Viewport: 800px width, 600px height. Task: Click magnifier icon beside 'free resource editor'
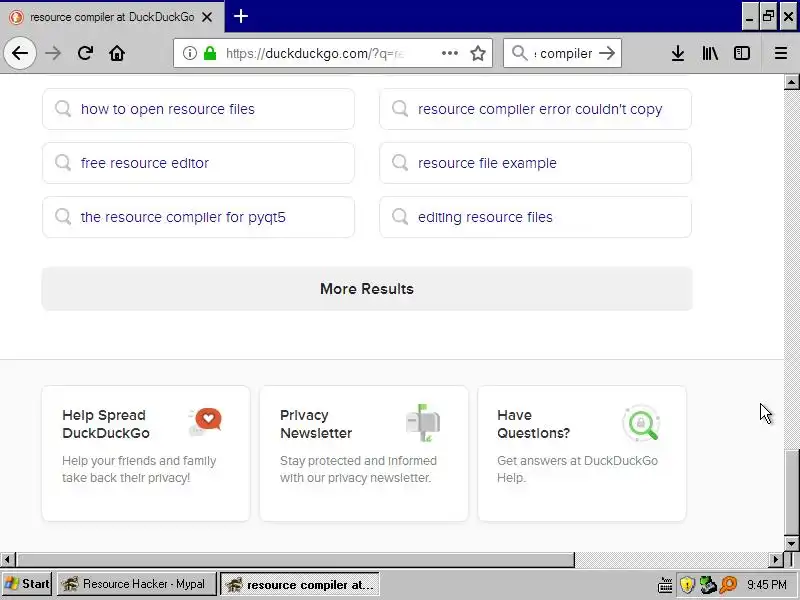(63, 163)
